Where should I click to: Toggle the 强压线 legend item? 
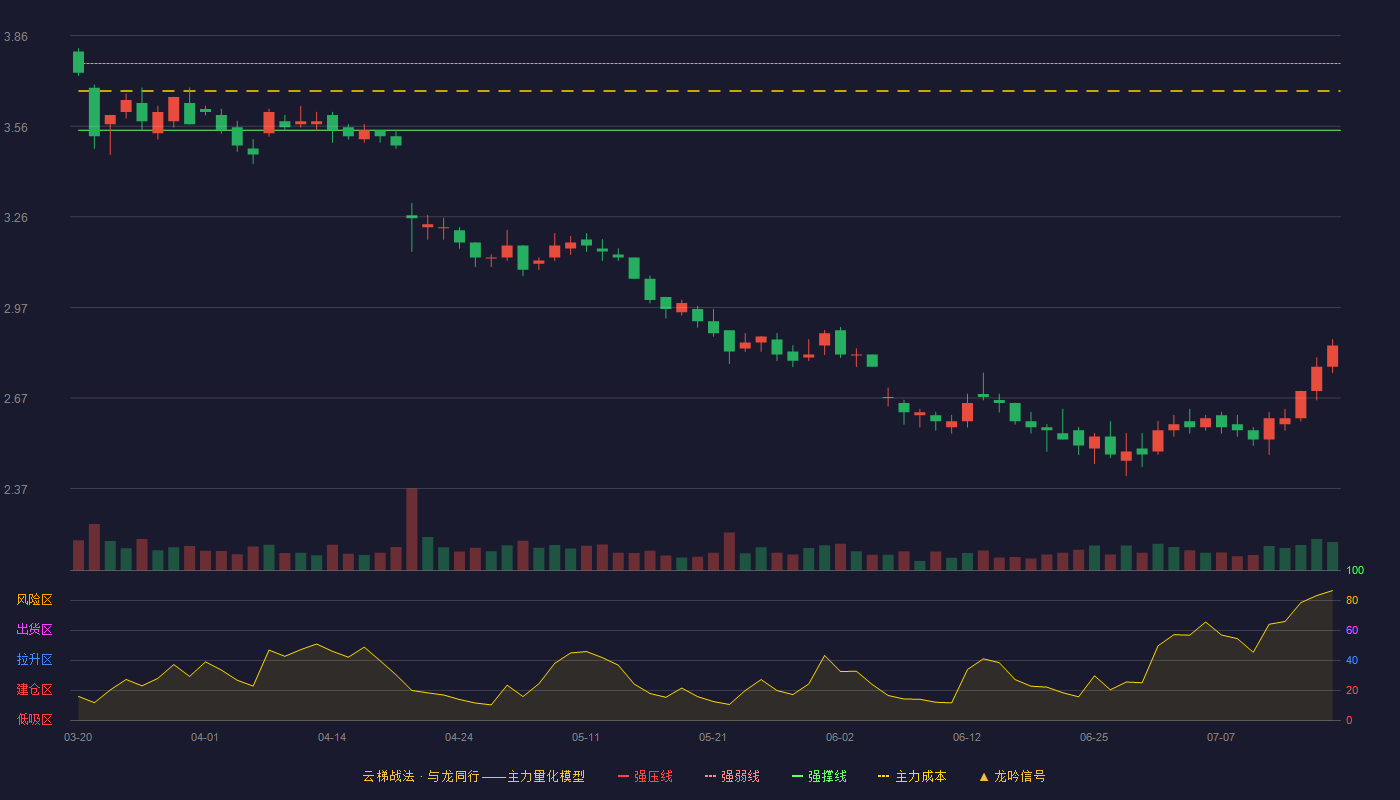pyautogui.click(x=645, y=776)
